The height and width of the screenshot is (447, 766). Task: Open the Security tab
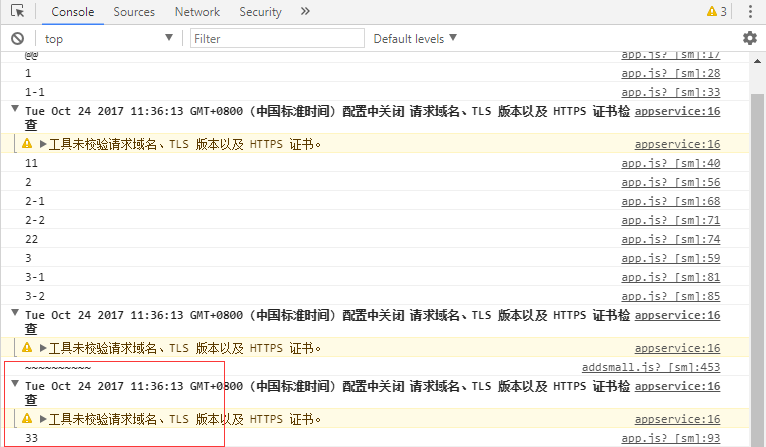click(260, 12)
